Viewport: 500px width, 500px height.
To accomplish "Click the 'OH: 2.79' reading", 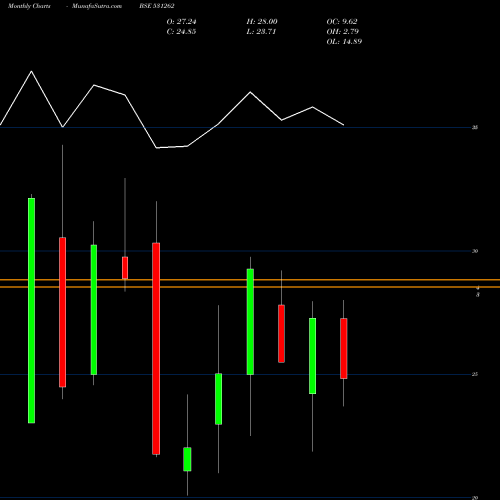I will (342, 32).
